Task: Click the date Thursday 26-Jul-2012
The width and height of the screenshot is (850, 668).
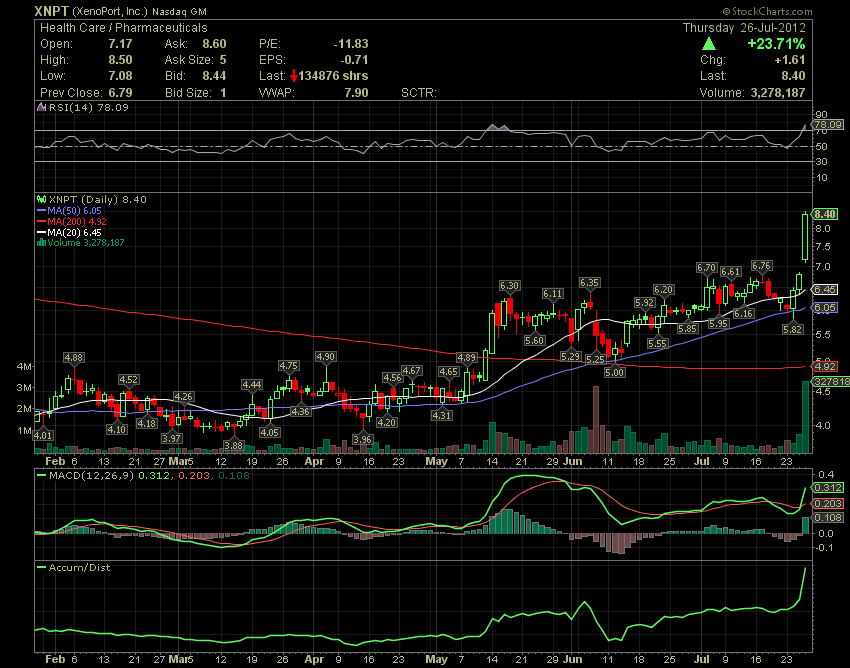Action: [x=744, y=28]
